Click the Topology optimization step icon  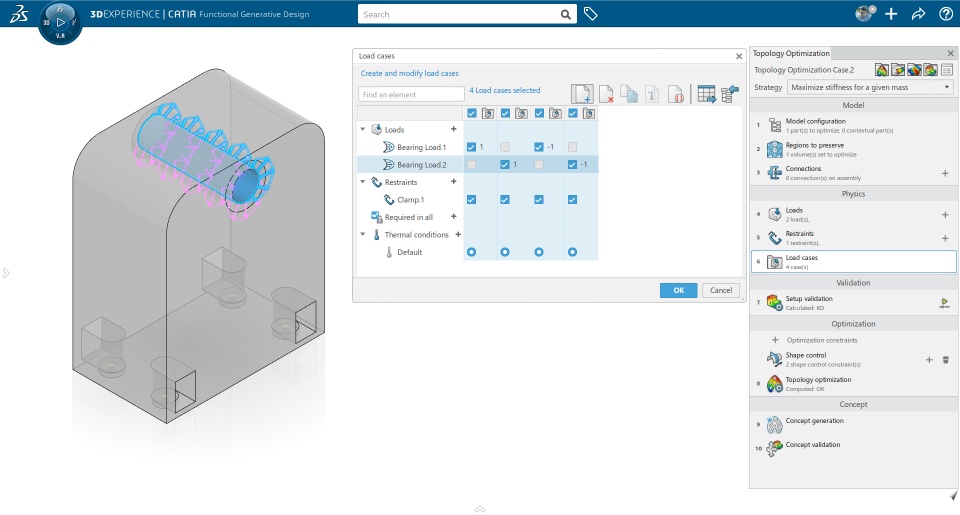coord(774,383)
